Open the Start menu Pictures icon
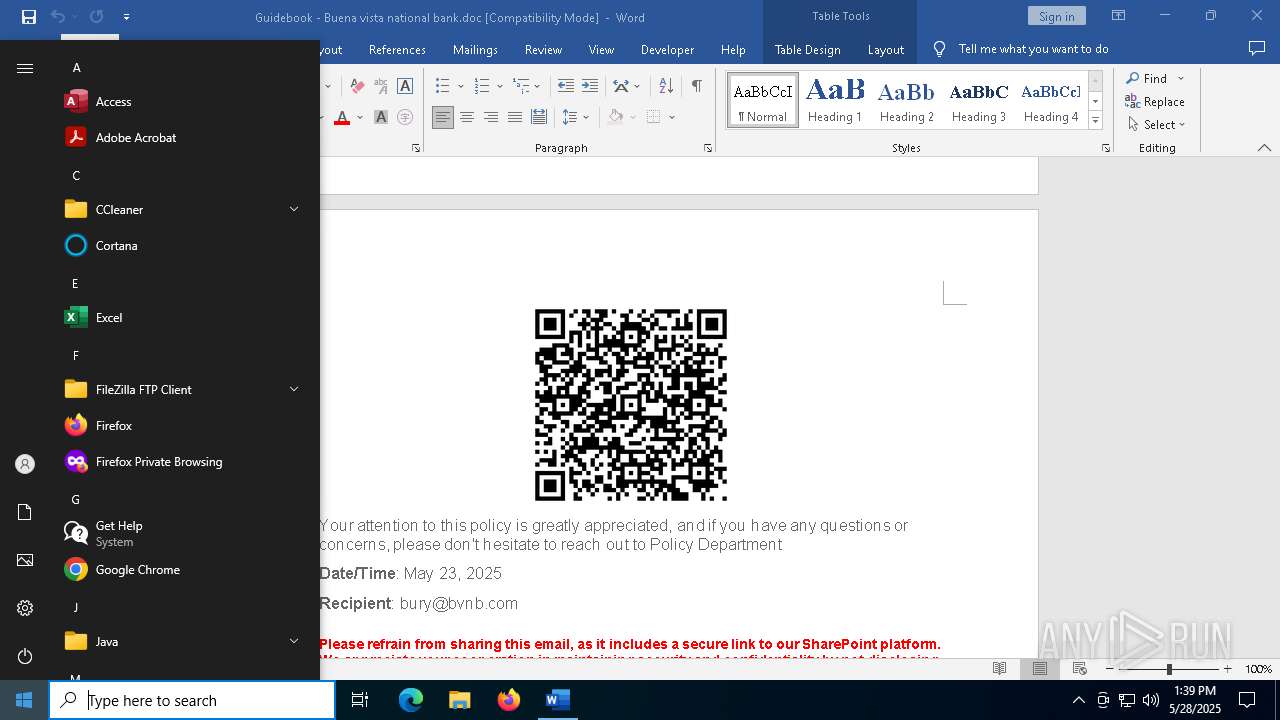Image resolution: width=1280 pixels, height=720 pixels. point(25,560)
